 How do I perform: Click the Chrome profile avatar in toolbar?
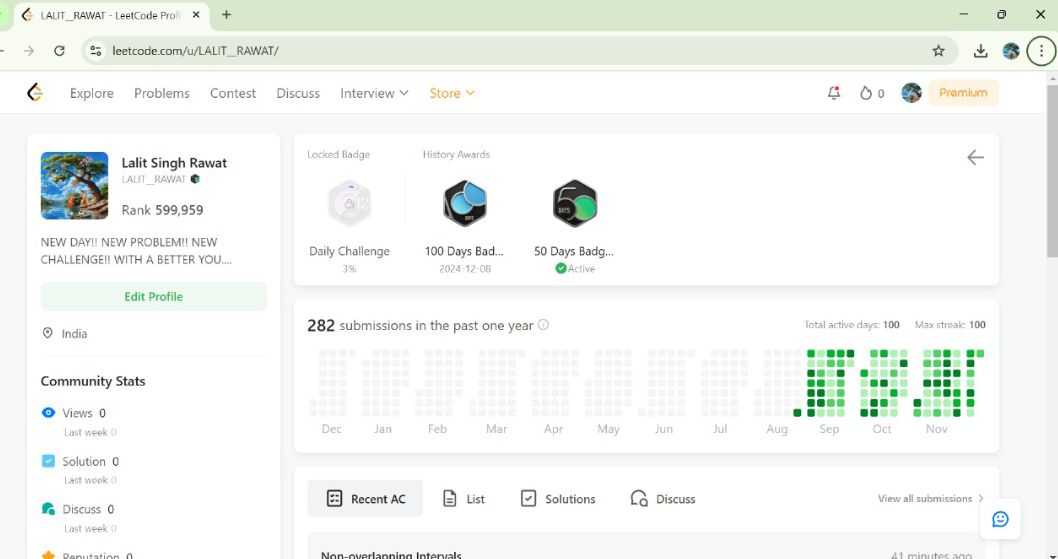[1011, 51]
